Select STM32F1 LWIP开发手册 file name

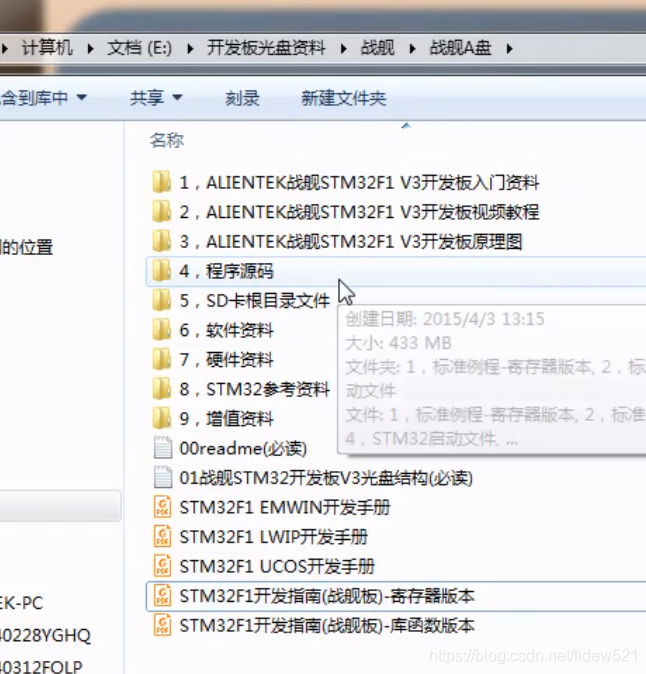tap(274, 537)
